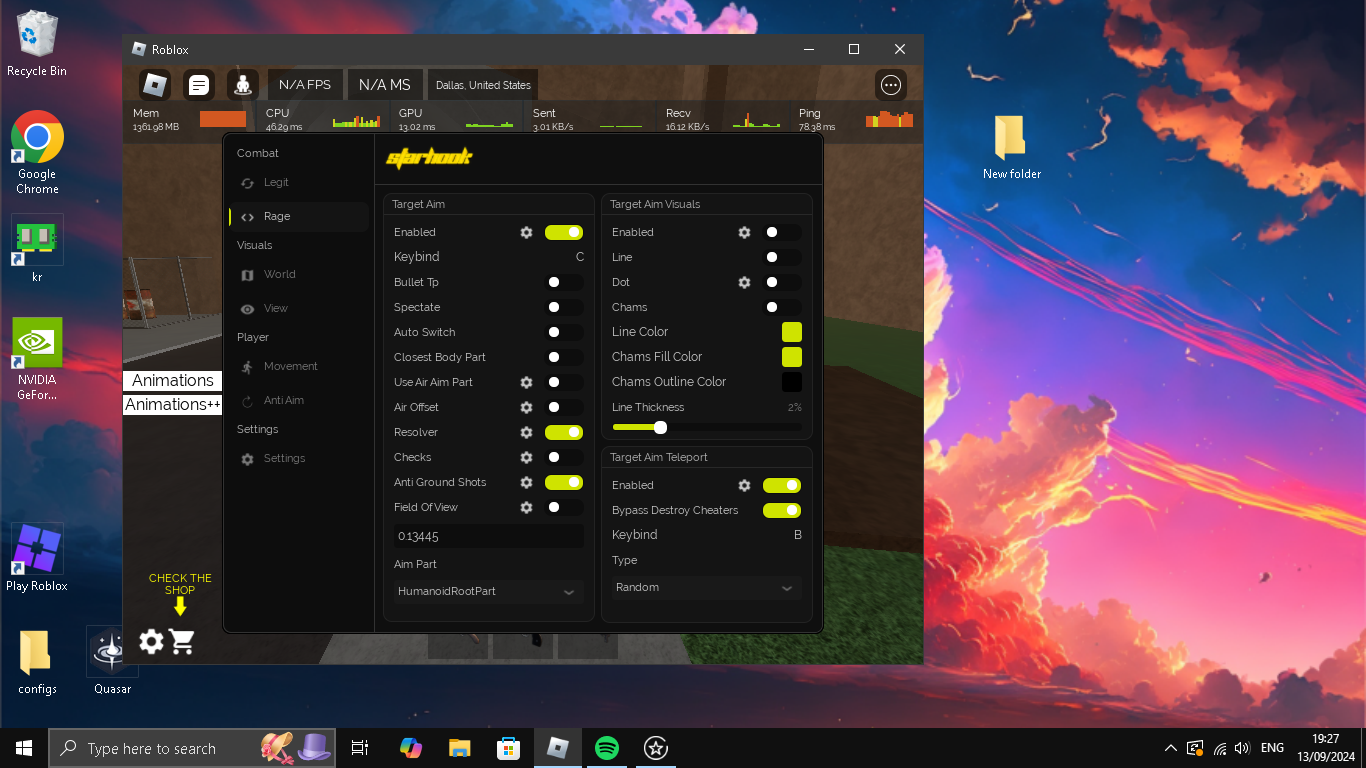Turn on Auto Switch
The height and width of the screenshot is (768, 1366).
click(564, 332)
